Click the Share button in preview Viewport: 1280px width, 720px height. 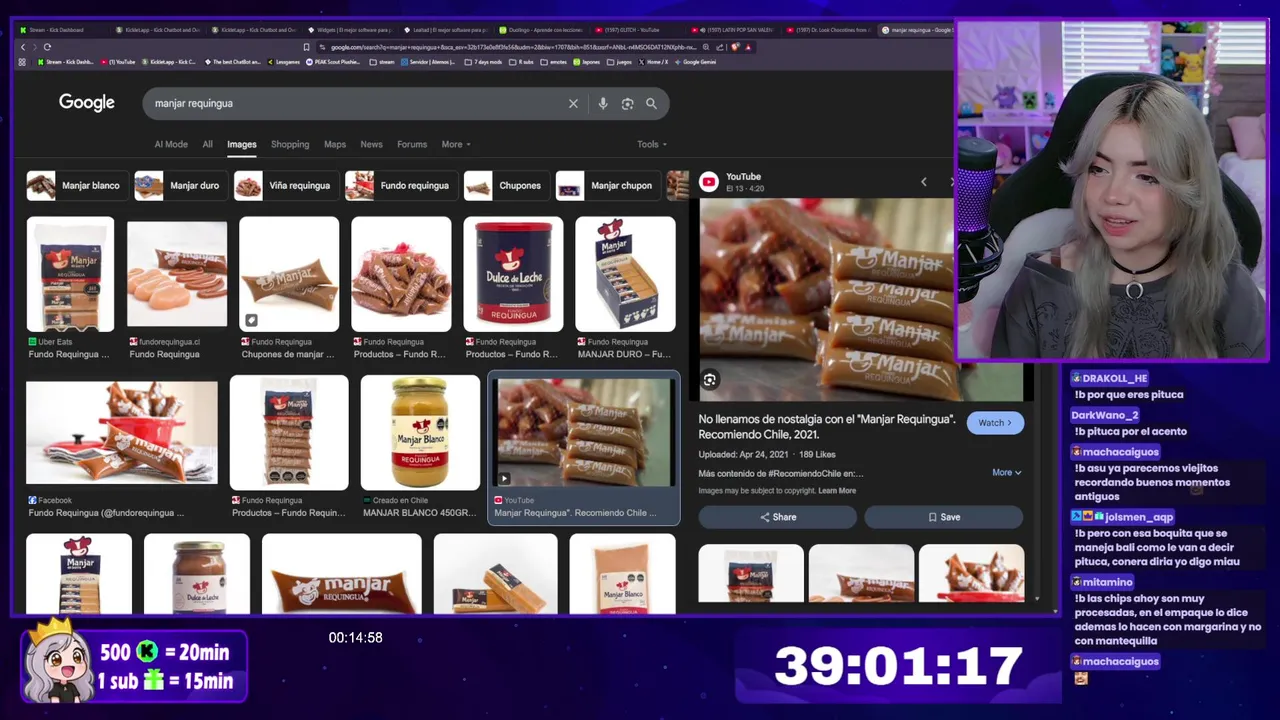[x=778, y=517]
